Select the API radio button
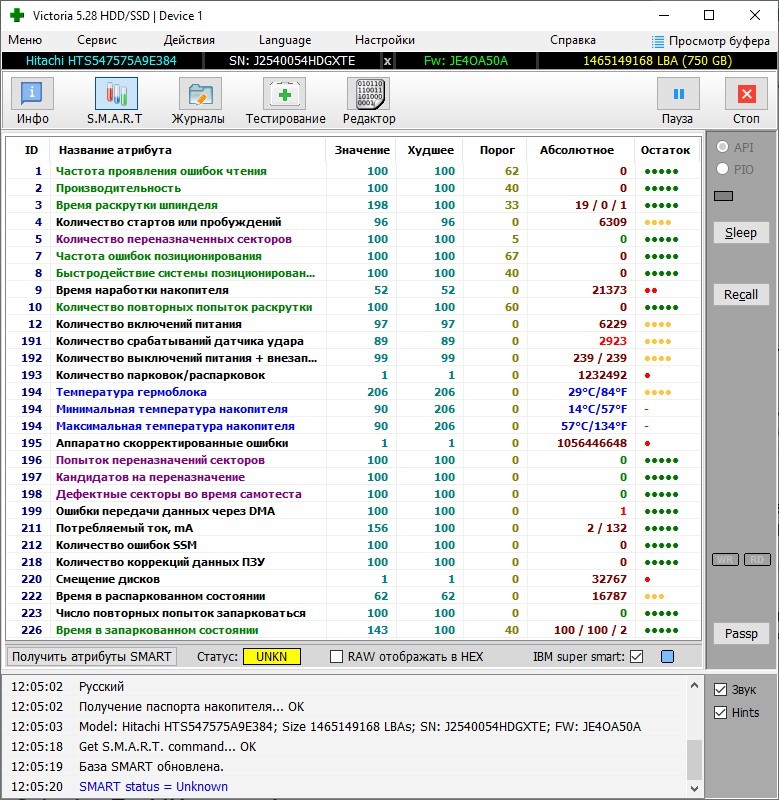Viewport: 779px width, 800px height. (722, 147)
